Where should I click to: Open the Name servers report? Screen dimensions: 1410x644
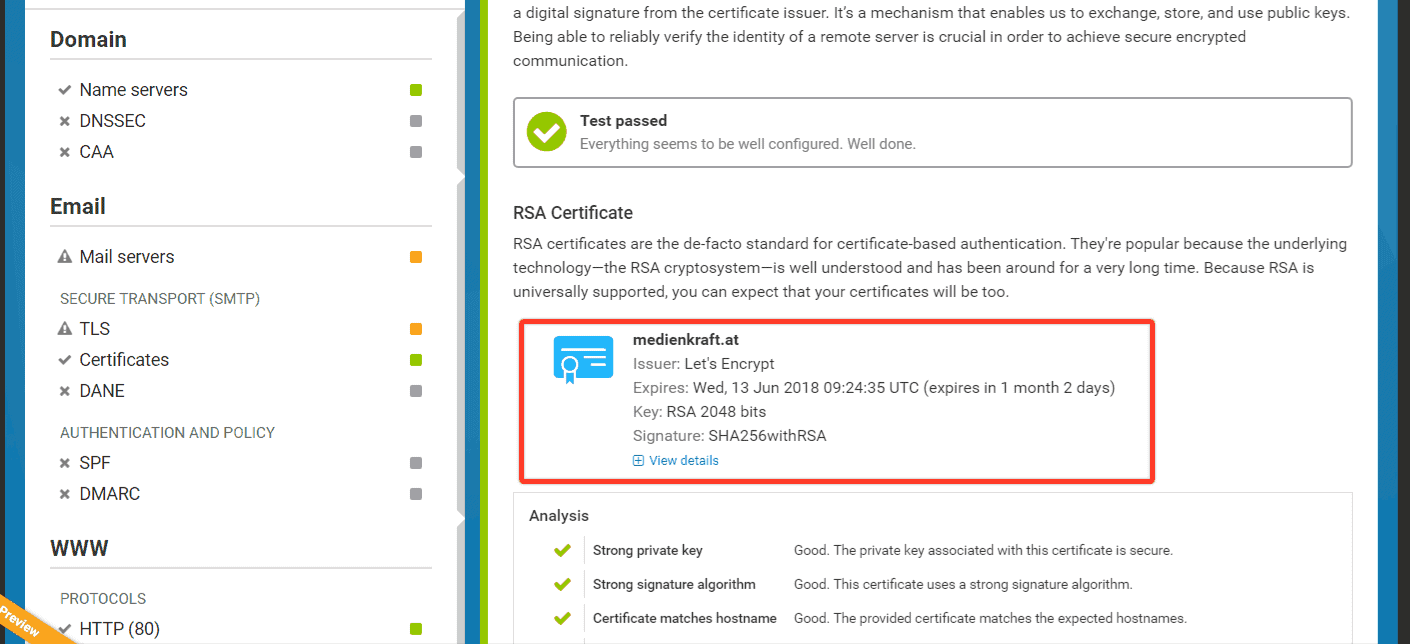[133, 90]
